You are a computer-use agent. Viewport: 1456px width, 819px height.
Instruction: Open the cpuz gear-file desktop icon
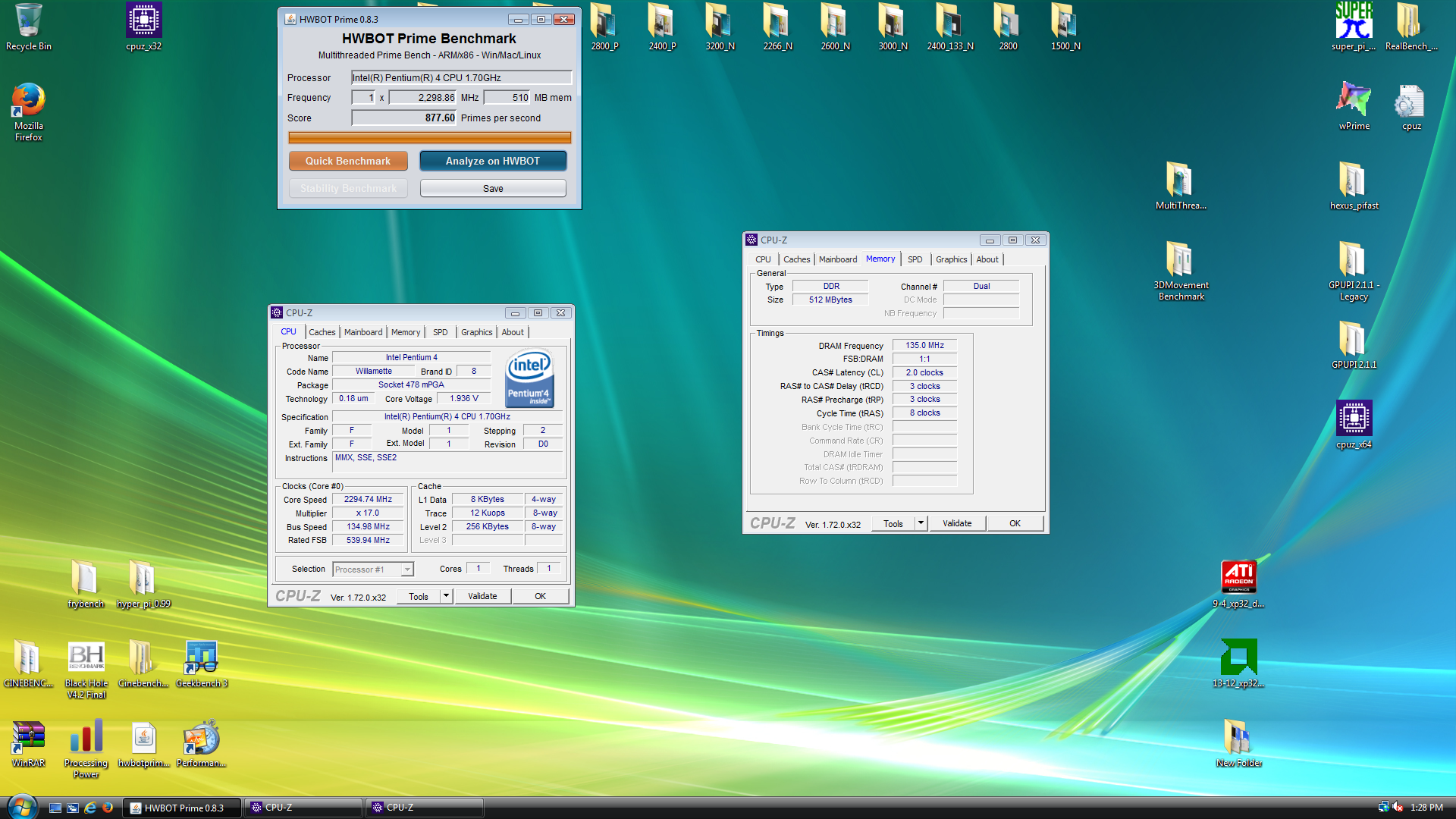[1411, 106]
